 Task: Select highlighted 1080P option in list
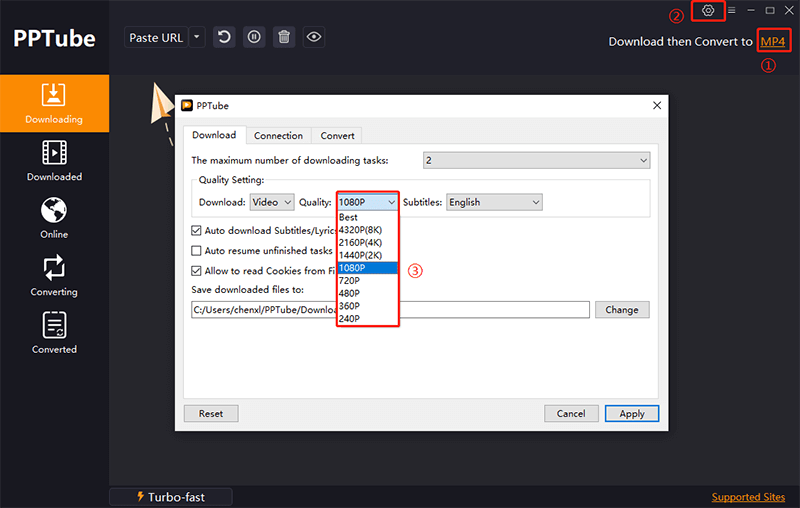point(367,268)
